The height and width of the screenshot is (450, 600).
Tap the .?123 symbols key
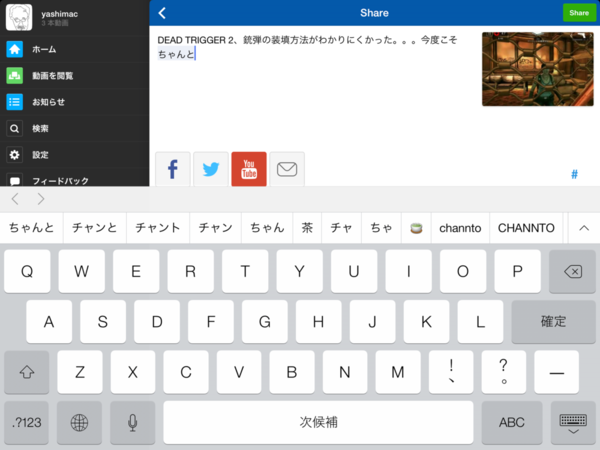26,422
